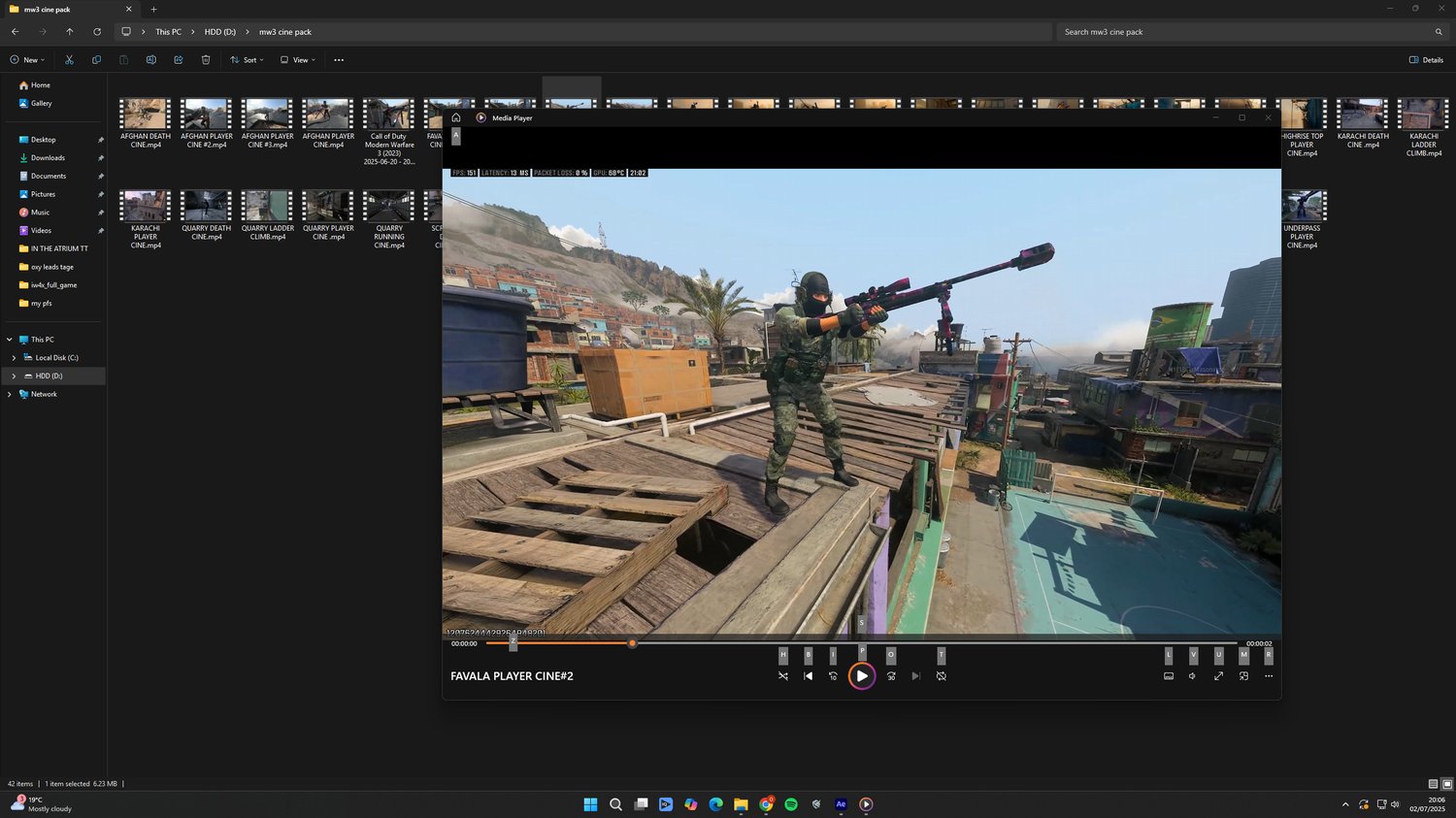Click mw3 cine pack breadcrumb in address bar

[285, 32]
